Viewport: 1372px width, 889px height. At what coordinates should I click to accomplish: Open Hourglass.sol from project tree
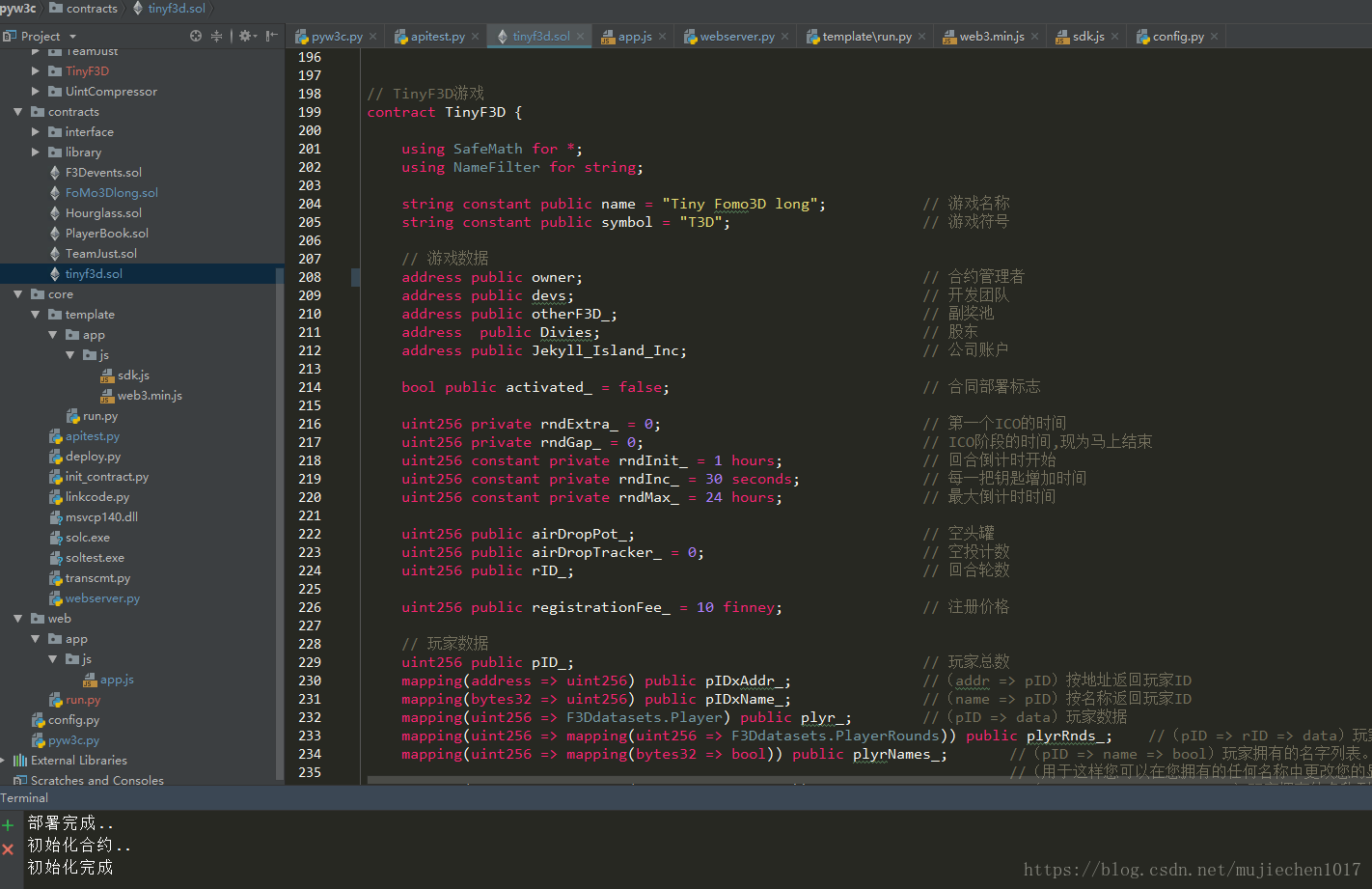pos(103,213)
